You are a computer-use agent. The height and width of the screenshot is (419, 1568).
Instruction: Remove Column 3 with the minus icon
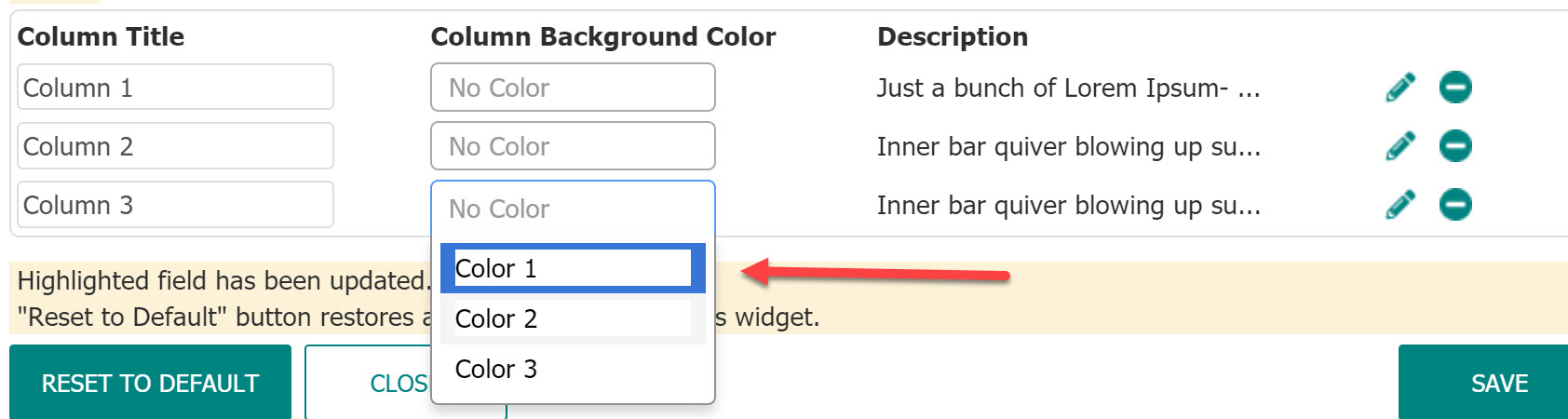coord(1455,205)
